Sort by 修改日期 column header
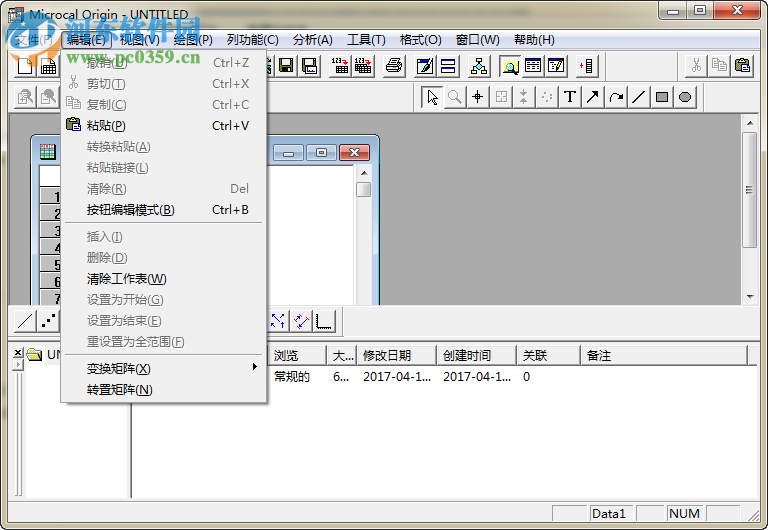768x530 pixels. (x=397, y=356)
